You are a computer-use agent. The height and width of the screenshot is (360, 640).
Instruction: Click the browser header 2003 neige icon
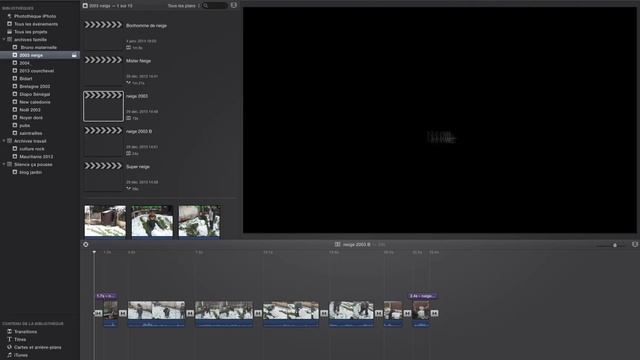(85, 6)
